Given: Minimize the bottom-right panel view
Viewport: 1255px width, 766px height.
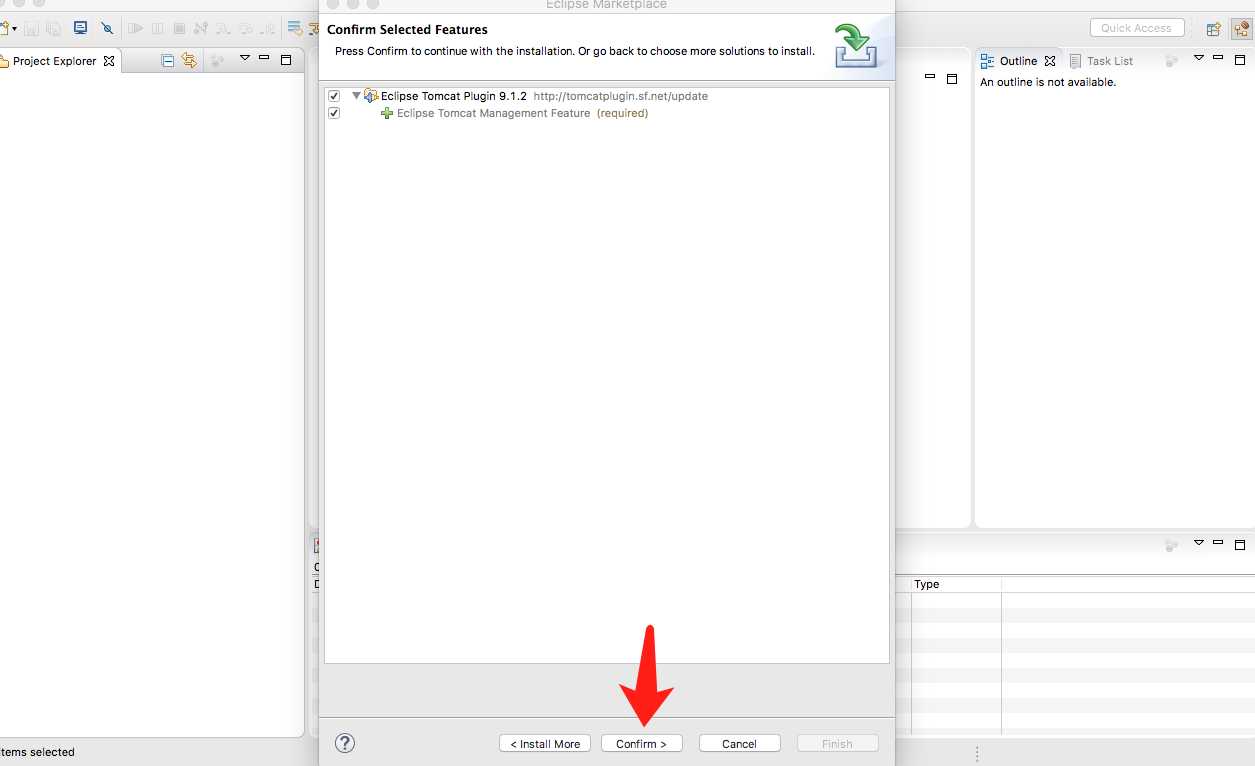Looking at the screenshot, I should 1218,542.
